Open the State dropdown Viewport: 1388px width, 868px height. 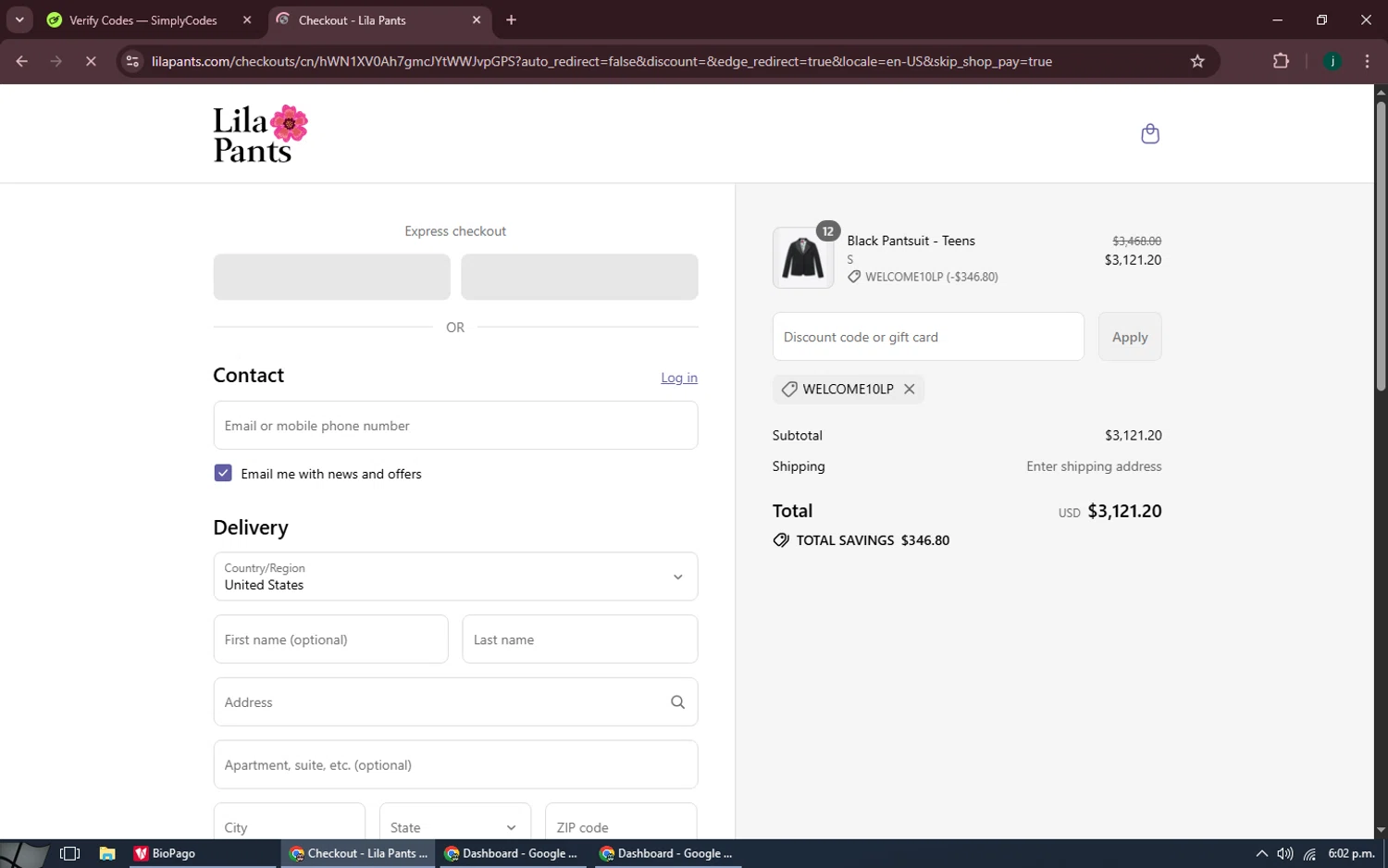pos(455,824)
